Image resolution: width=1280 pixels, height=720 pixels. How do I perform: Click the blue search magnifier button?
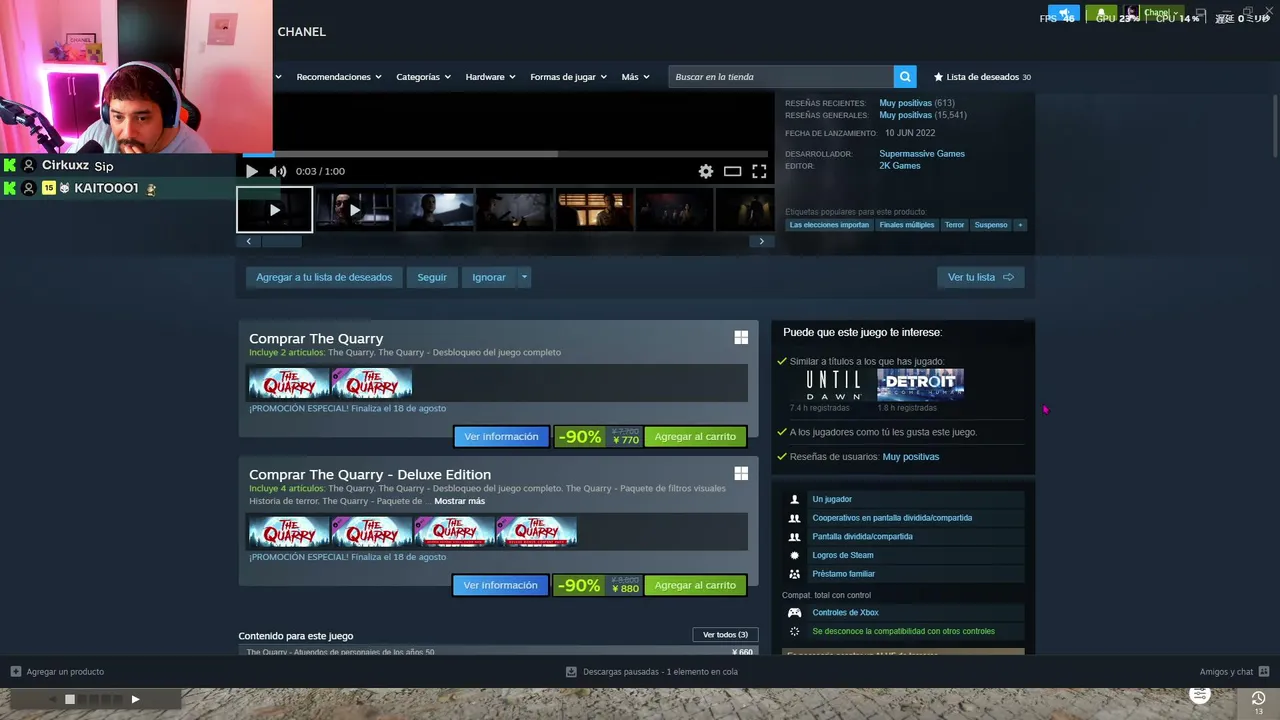pos(905,77)
